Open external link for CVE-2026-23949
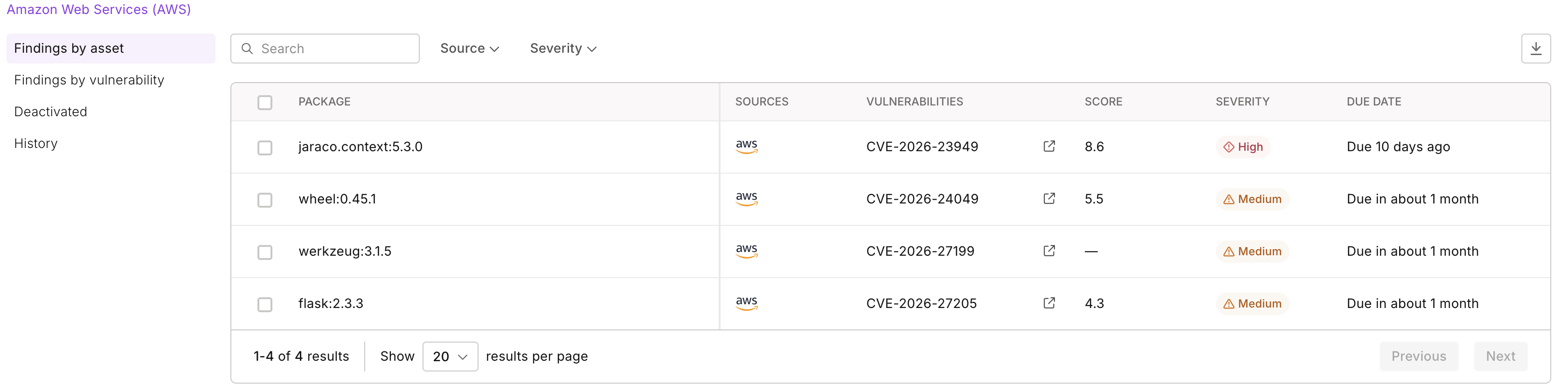1568x392 pixels. (1049, 147)
